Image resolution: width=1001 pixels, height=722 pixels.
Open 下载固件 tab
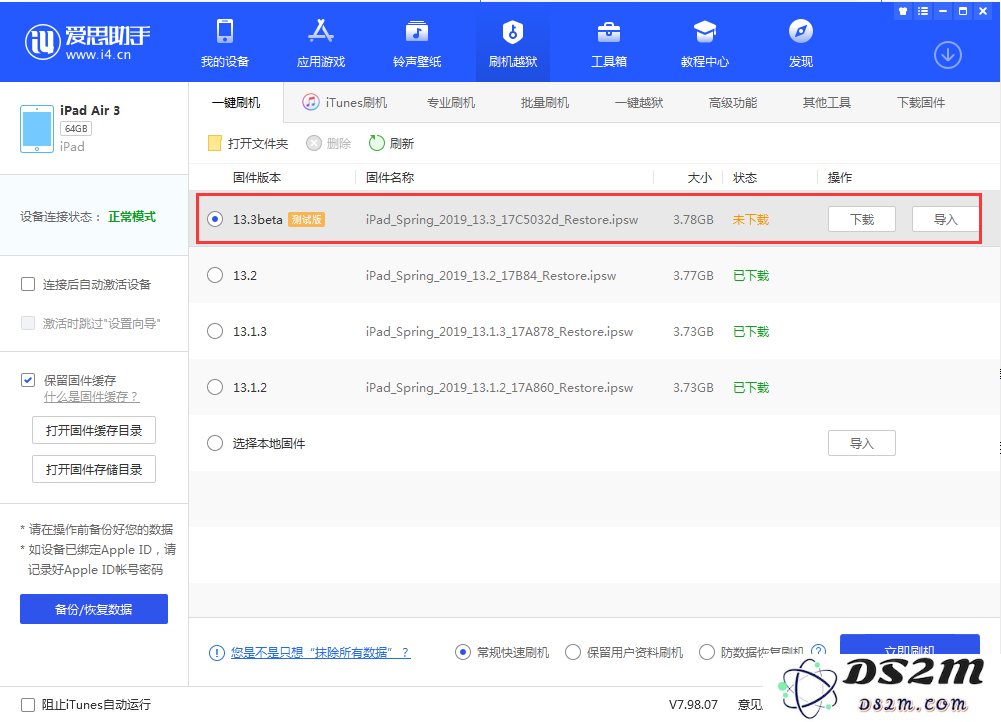921,103
